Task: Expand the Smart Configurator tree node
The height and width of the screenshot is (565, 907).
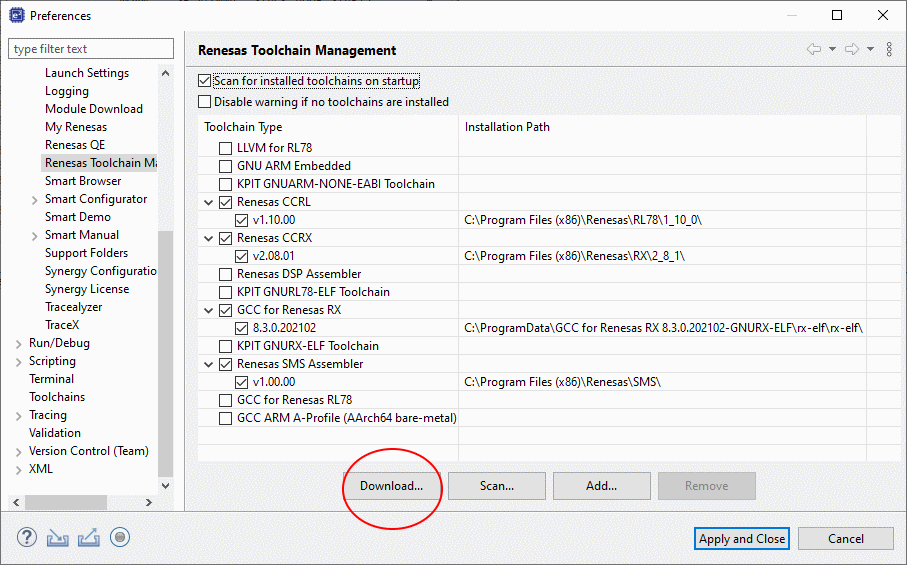Action: pos(36,199)
